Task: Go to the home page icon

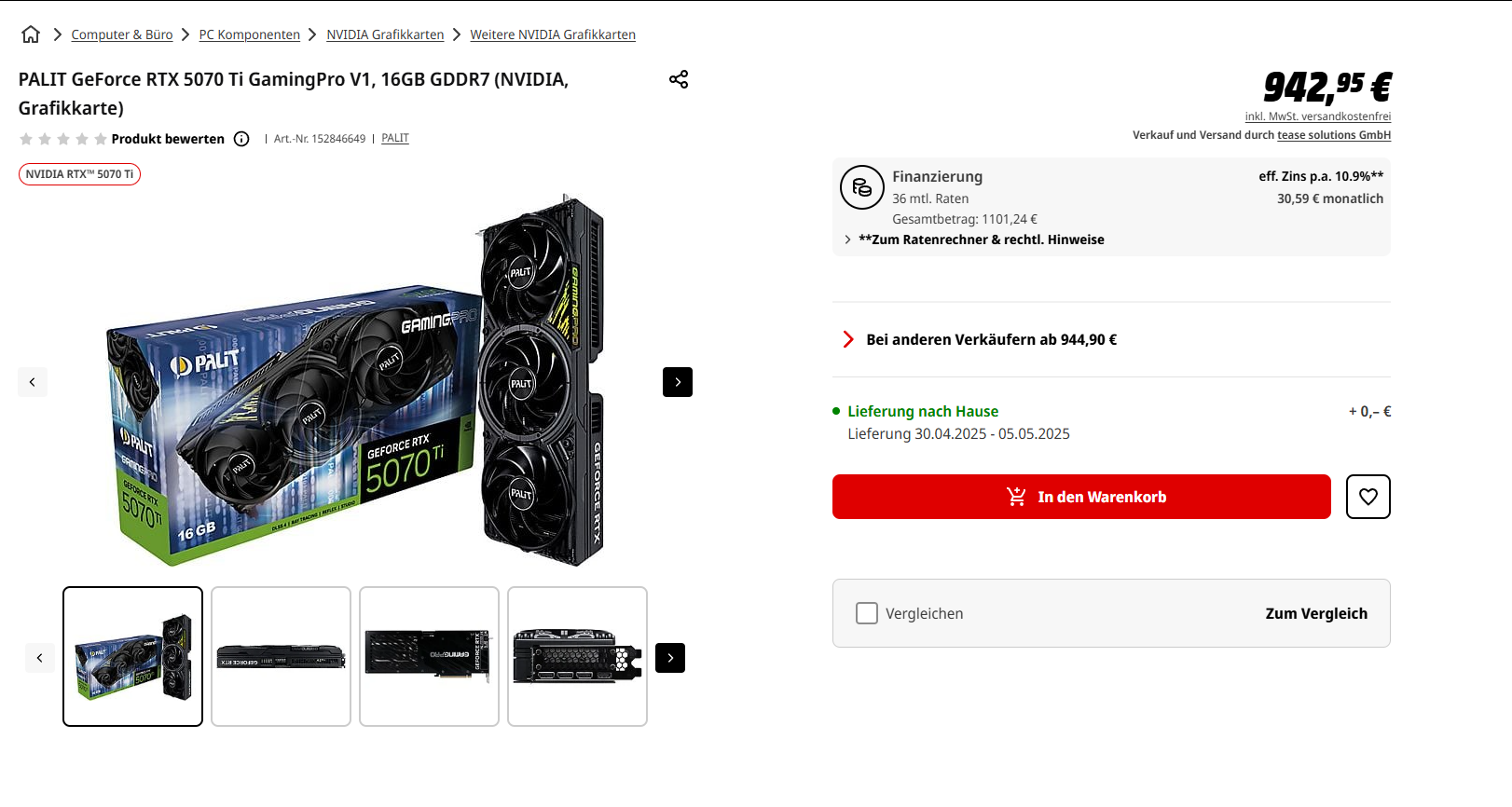Action: point(31,34)
